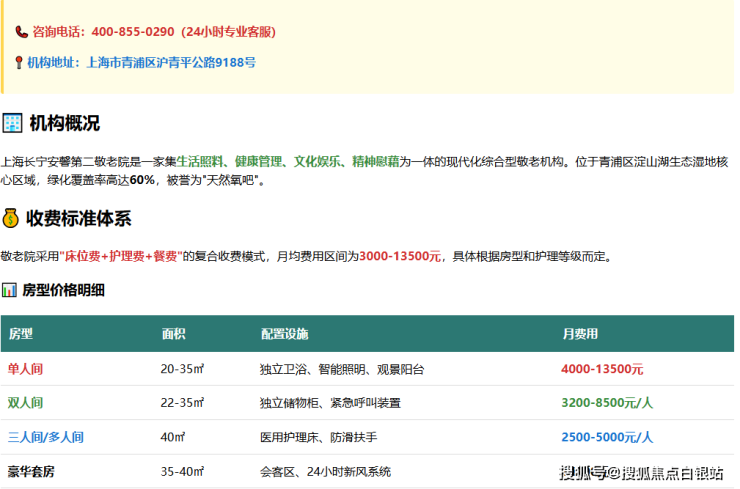This screenshot has height=489, width=740.
Task: Click the 2500-5000元/人 price
Action: click(x=607, y=437)
